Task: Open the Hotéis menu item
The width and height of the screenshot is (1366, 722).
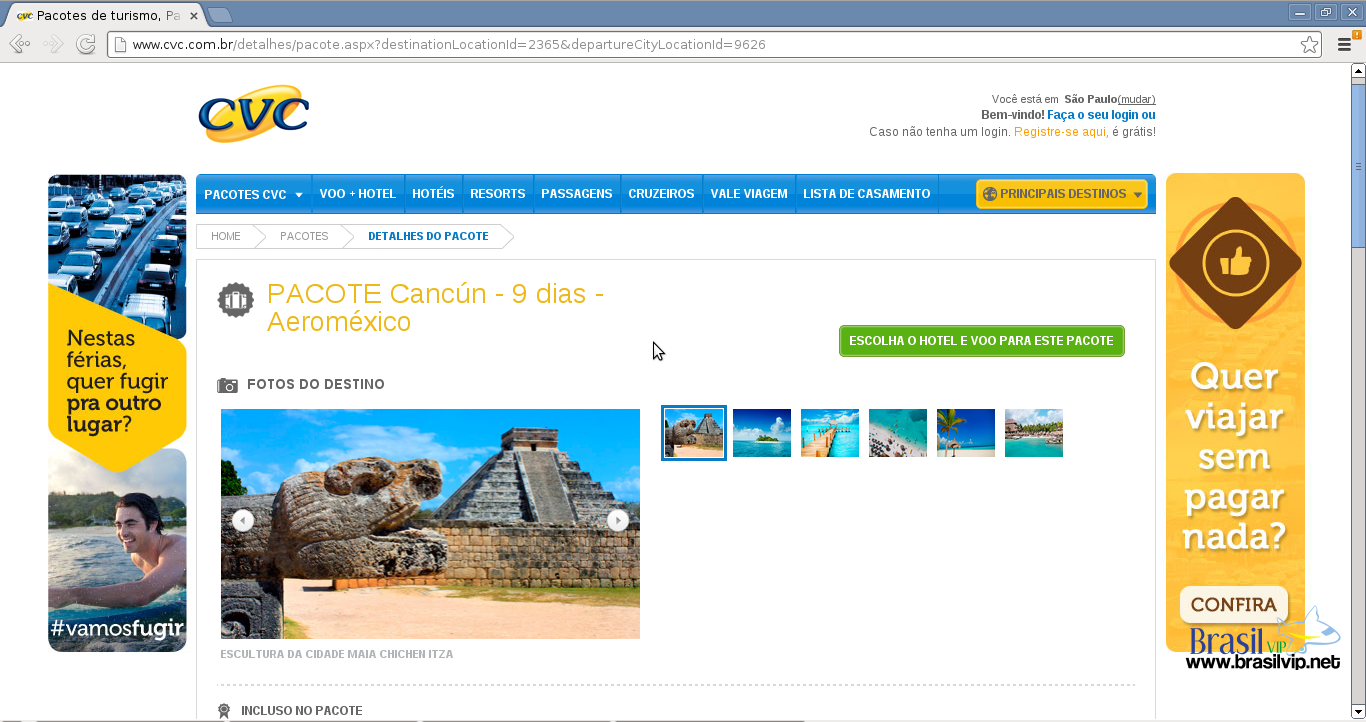Action: (433, 194)
